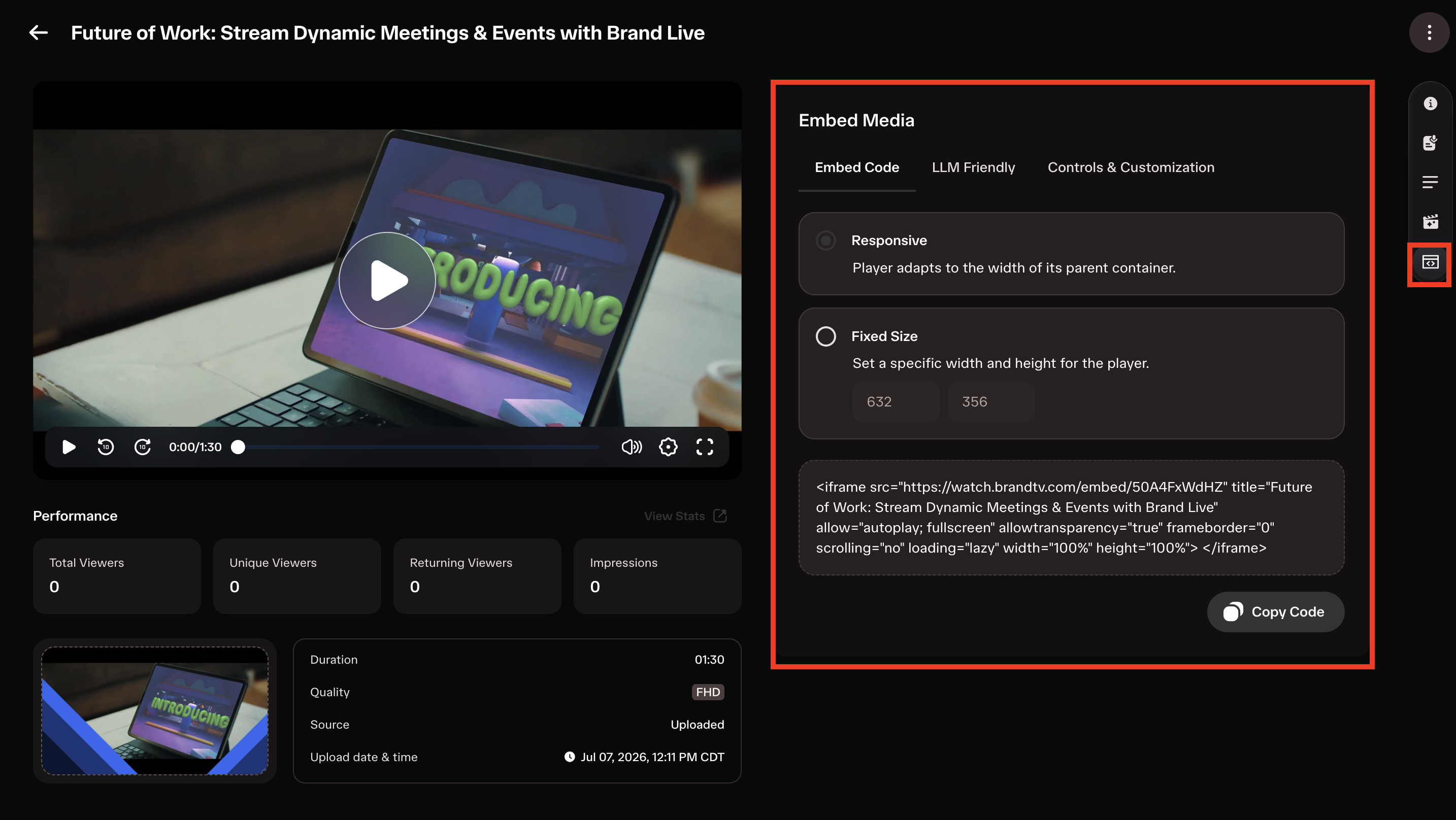Click the Upload date & time label
This screenshot has width=1456, height=820.
coord(363,757)
